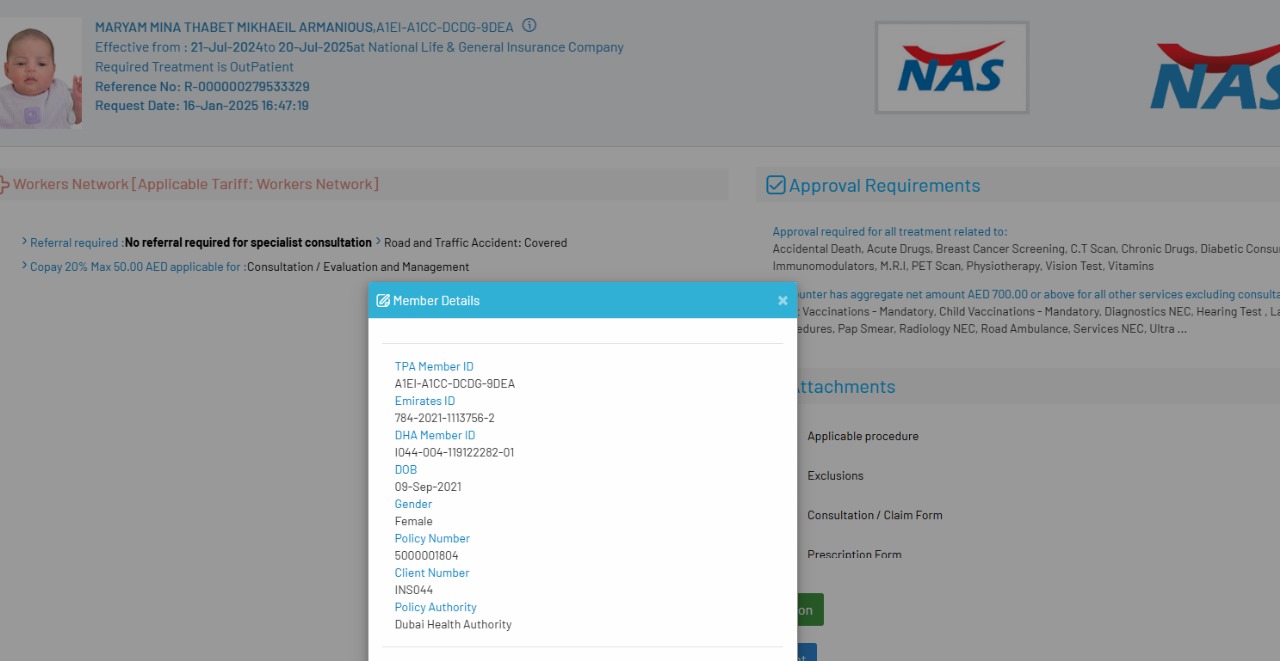Select the Gender label

click(x=413, y=504)
